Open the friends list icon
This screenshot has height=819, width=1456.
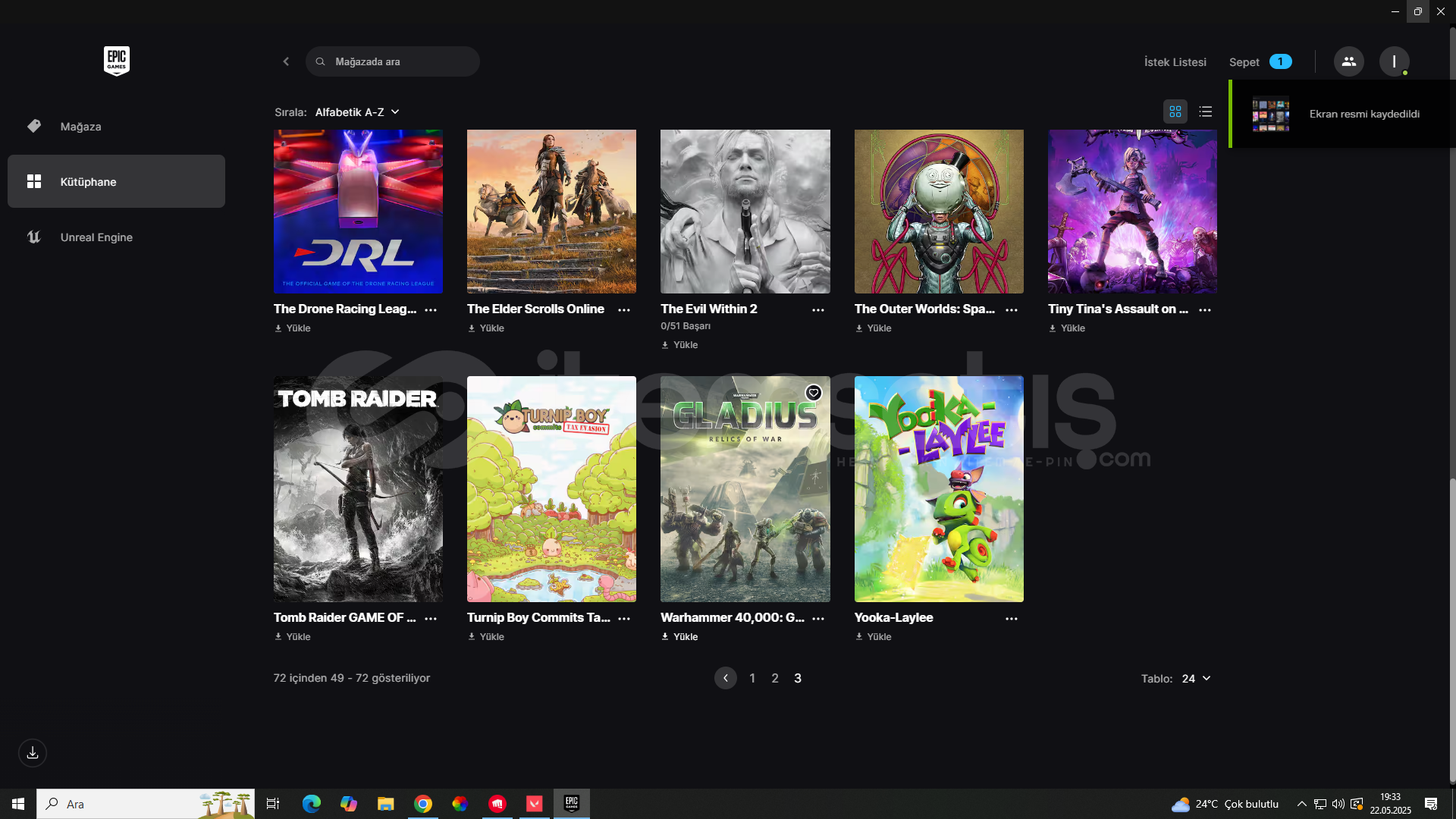tap(1348, 61)
